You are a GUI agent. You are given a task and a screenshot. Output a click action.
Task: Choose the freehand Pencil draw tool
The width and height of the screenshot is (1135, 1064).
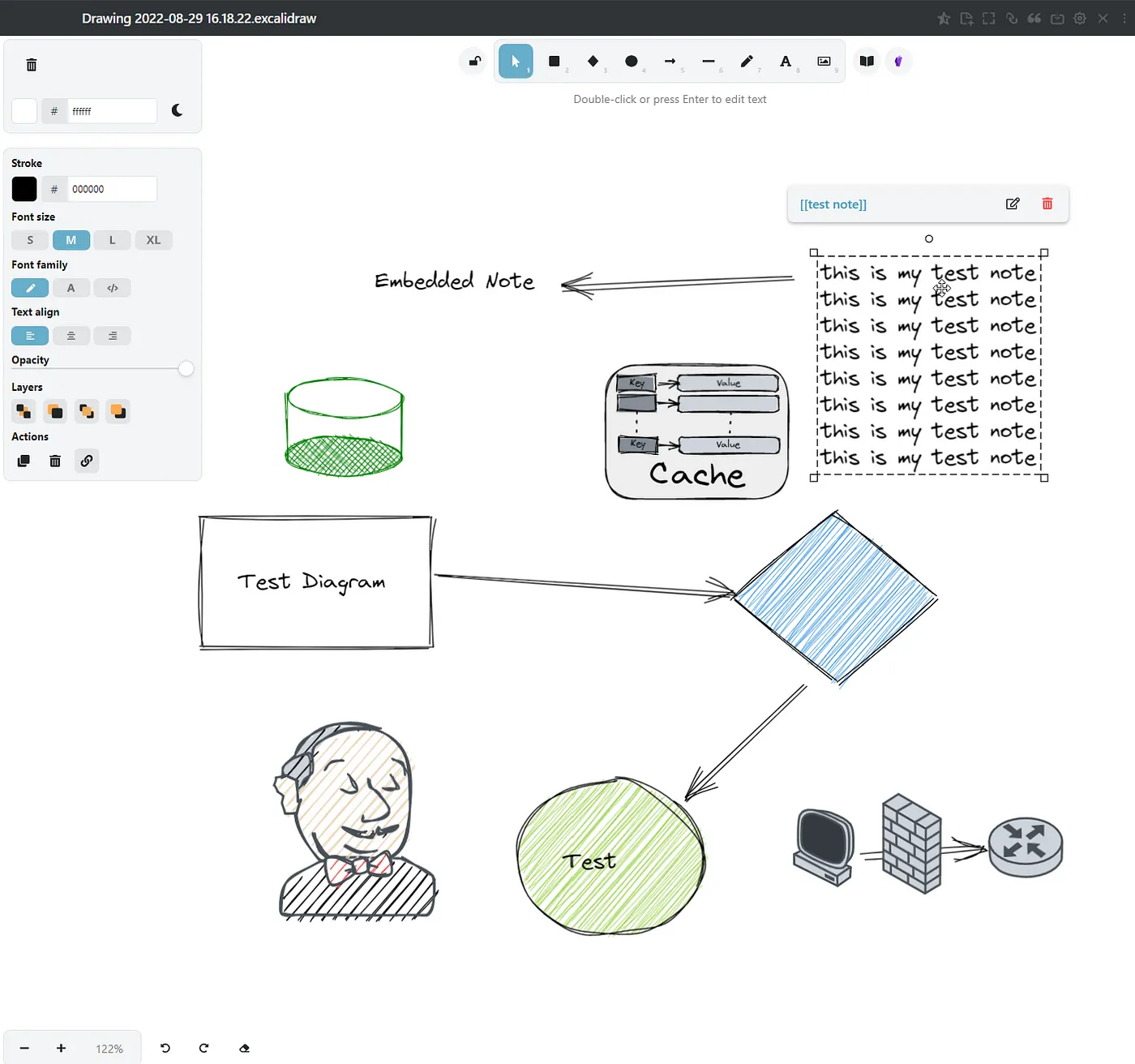747,62
